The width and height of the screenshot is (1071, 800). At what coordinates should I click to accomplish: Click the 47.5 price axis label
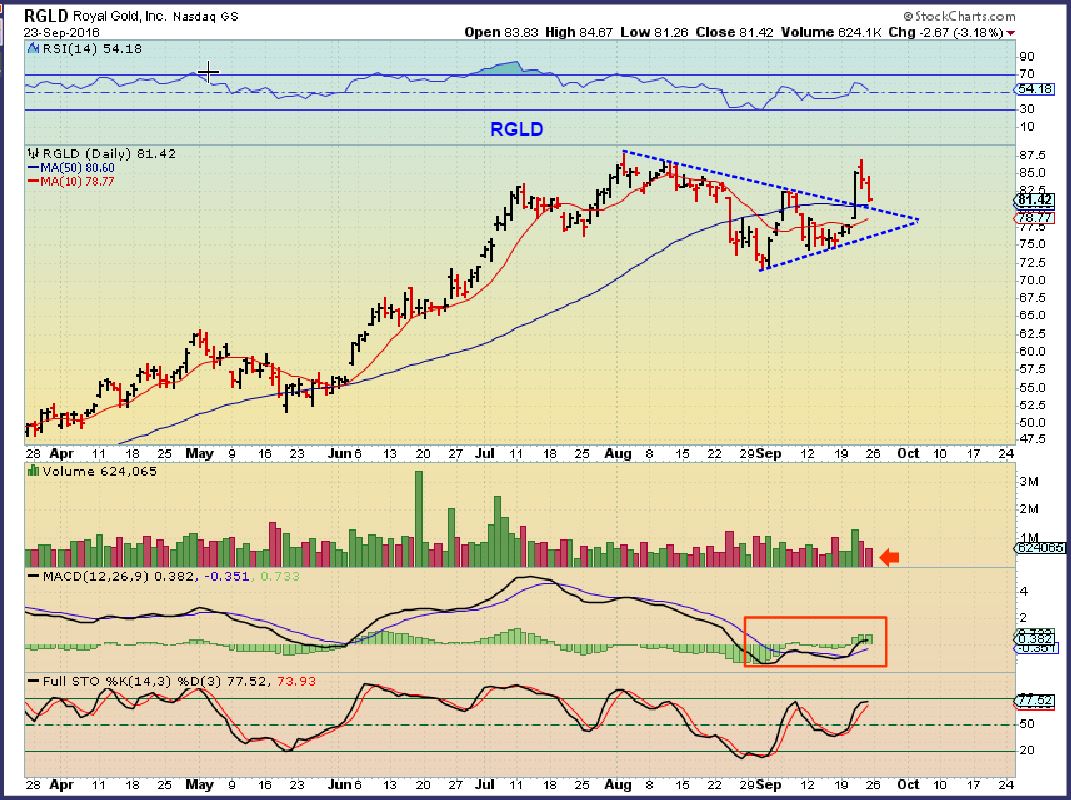(1032, 439)
